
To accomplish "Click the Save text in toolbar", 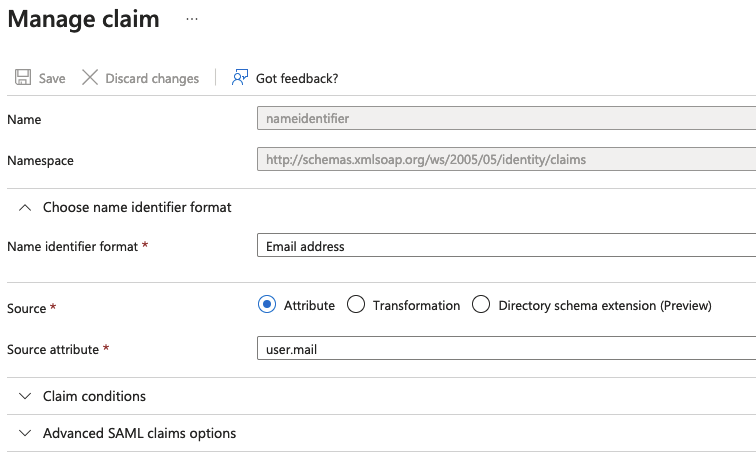I will tap(52, 78).
